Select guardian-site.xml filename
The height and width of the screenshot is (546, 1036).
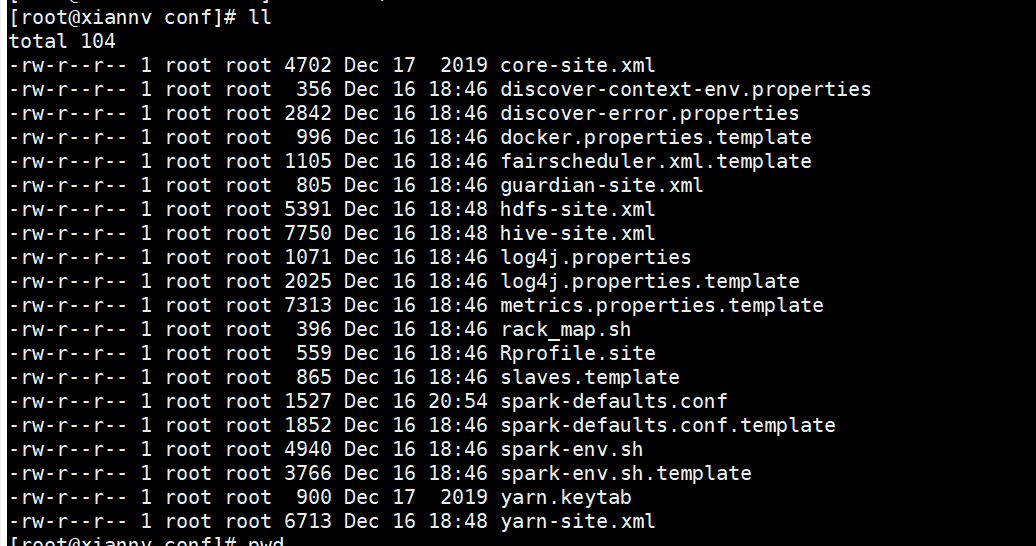click(602, 185)
